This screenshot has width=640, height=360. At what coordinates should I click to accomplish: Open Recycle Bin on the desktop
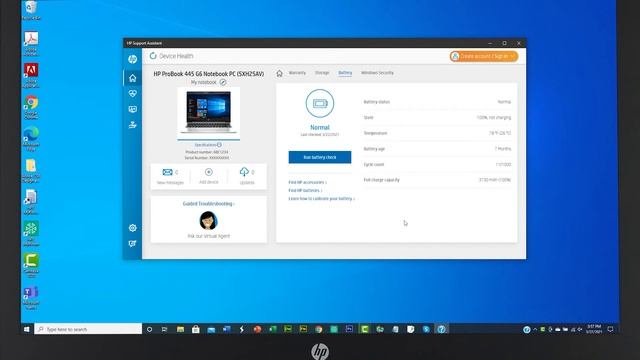click(x=31, y=10)
